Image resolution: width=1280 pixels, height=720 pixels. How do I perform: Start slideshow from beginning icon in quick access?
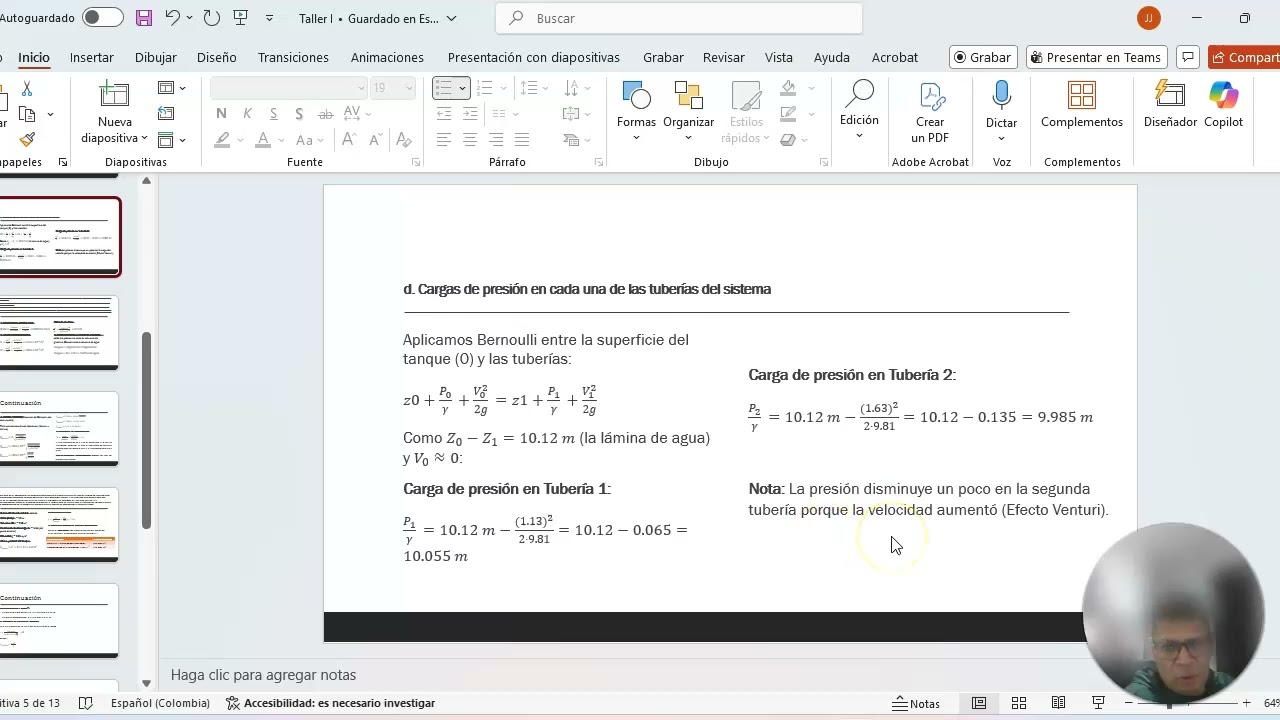(240, 18)
